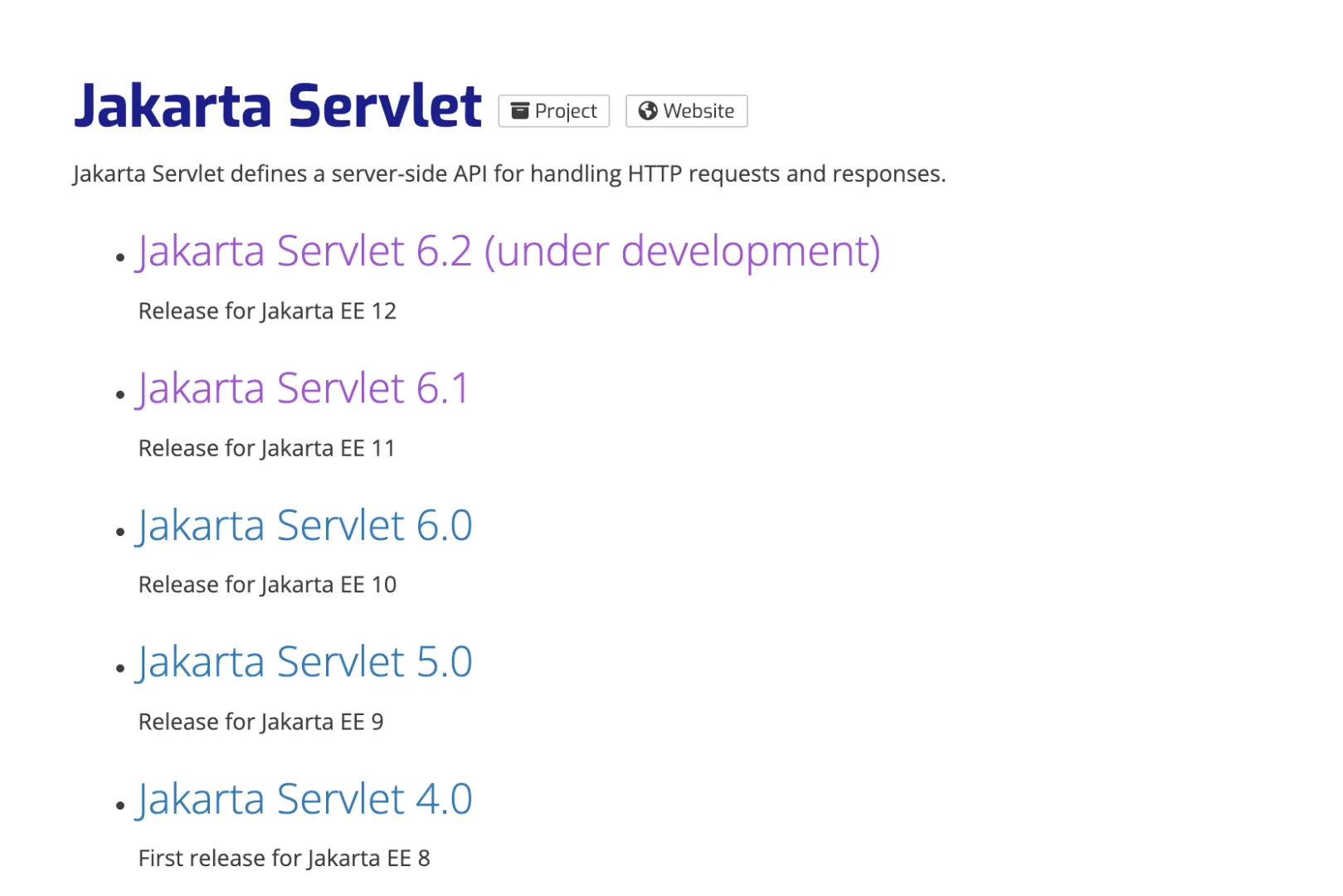Image resolution: width=1343 pixels, height=896 pixels.
Task: Select the text 'Release for Jakarta EE 10'
Action: 267,584
